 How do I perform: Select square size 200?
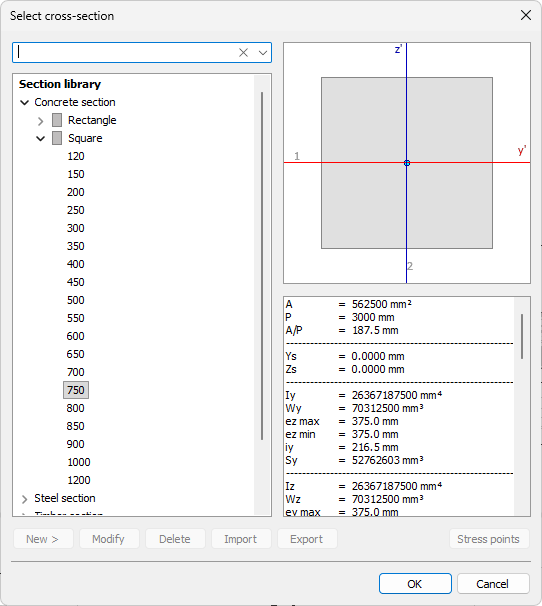(x=76, y=192)
